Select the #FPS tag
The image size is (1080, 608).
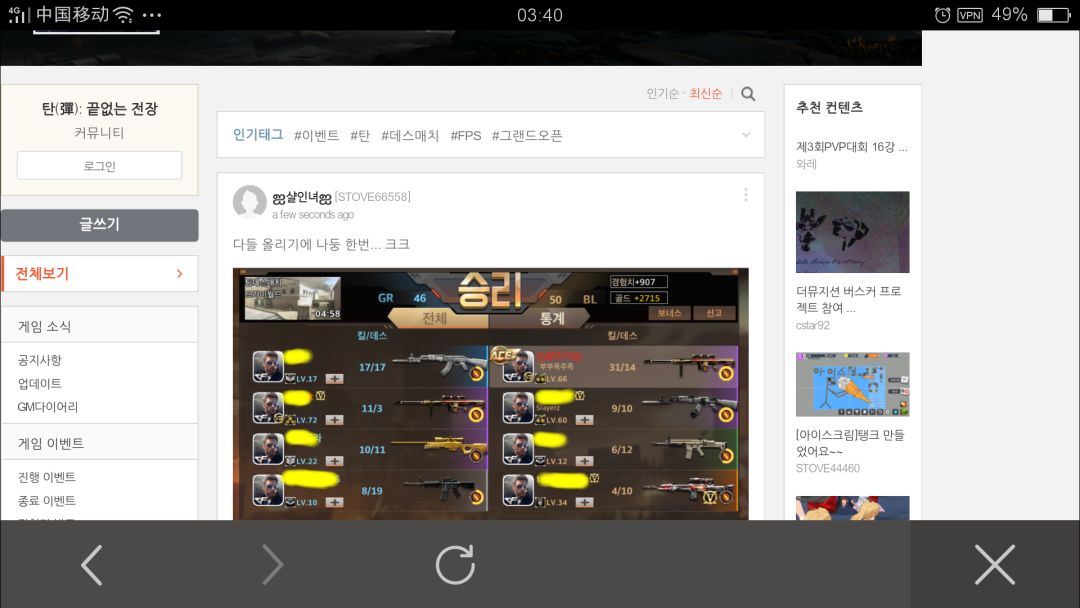point(466,136)
